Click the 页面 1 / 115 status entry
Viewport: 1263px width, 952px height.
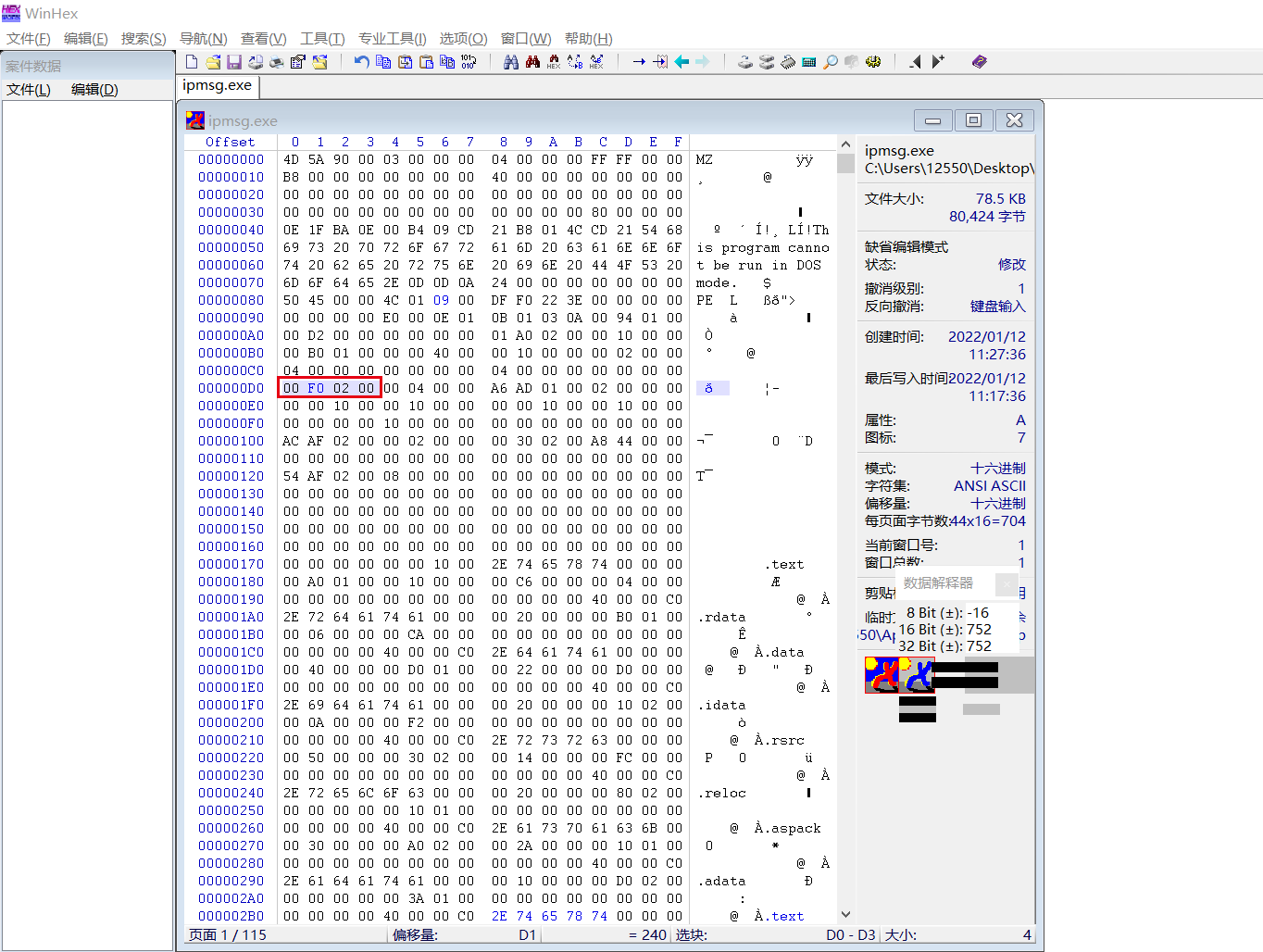[x=228, y=935]
